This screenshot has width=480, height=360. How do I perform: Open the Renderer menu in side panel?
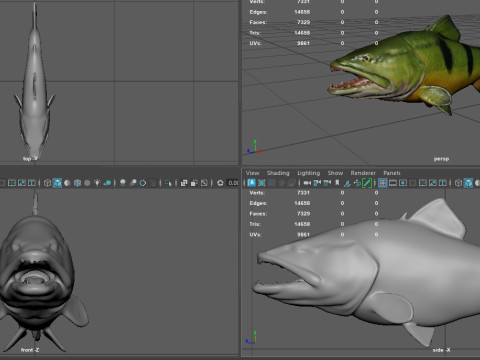(x=363, y=173)
